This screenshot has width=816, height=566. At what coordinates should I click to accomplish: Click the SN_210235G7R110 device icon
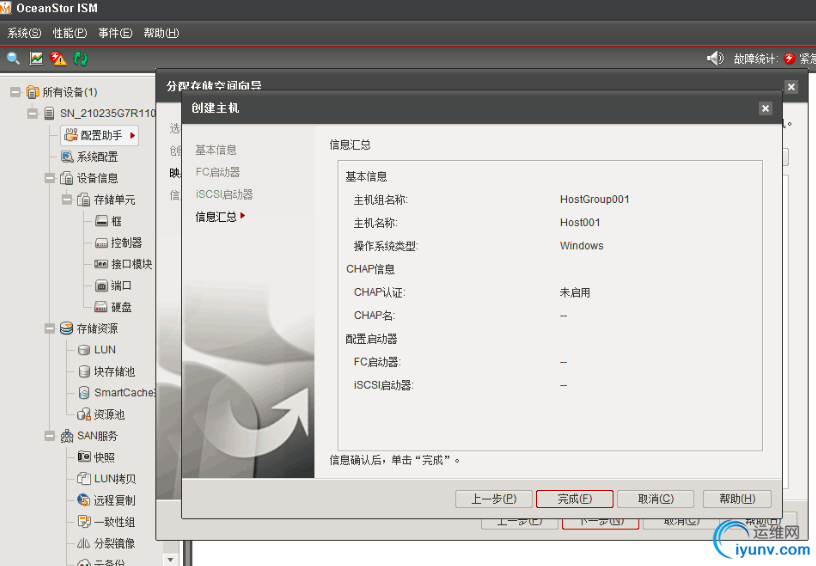tap(49, 113)
